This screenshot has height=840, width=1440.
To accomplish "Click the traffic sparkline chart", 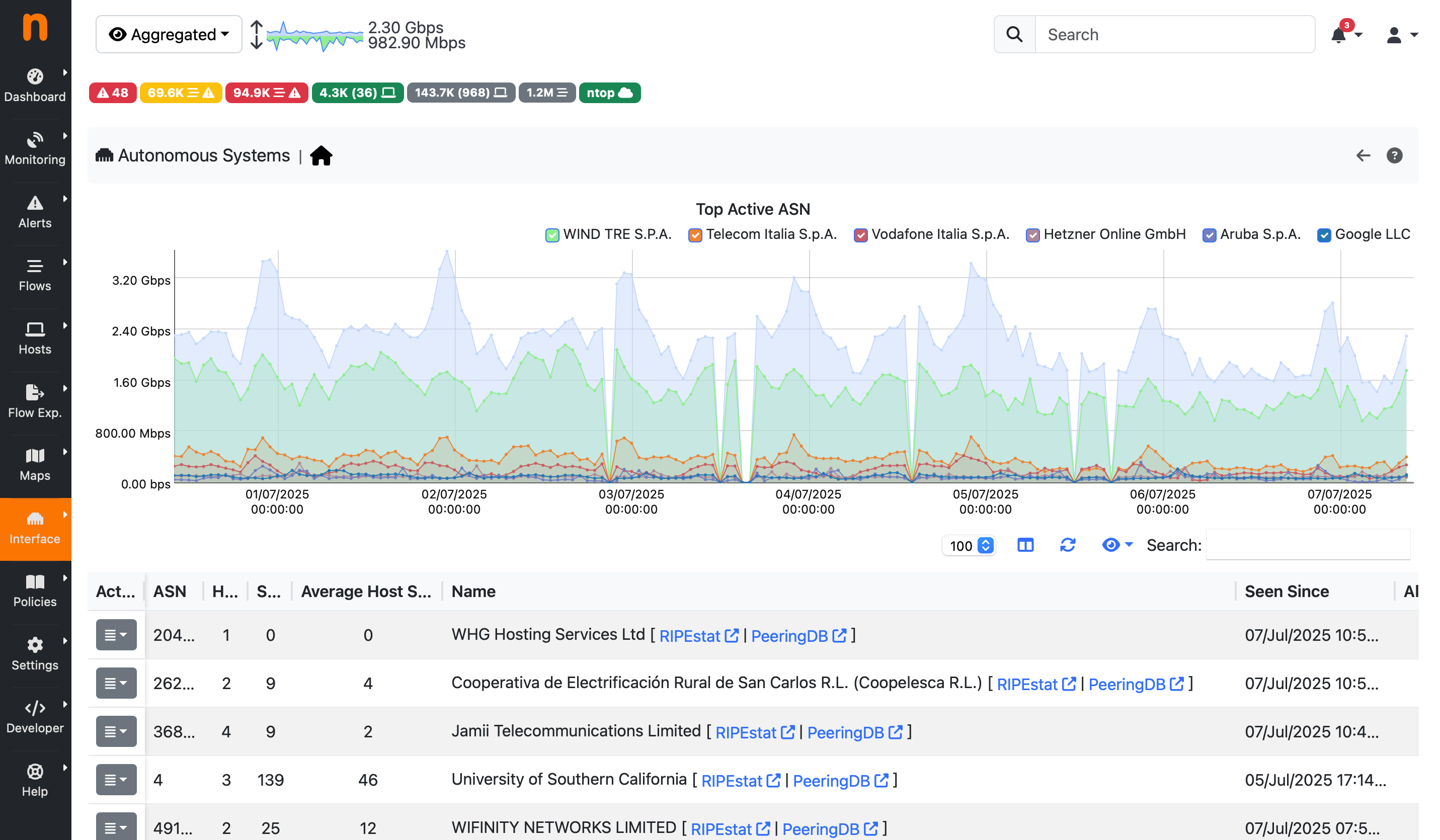I will [x=315, y=36].
